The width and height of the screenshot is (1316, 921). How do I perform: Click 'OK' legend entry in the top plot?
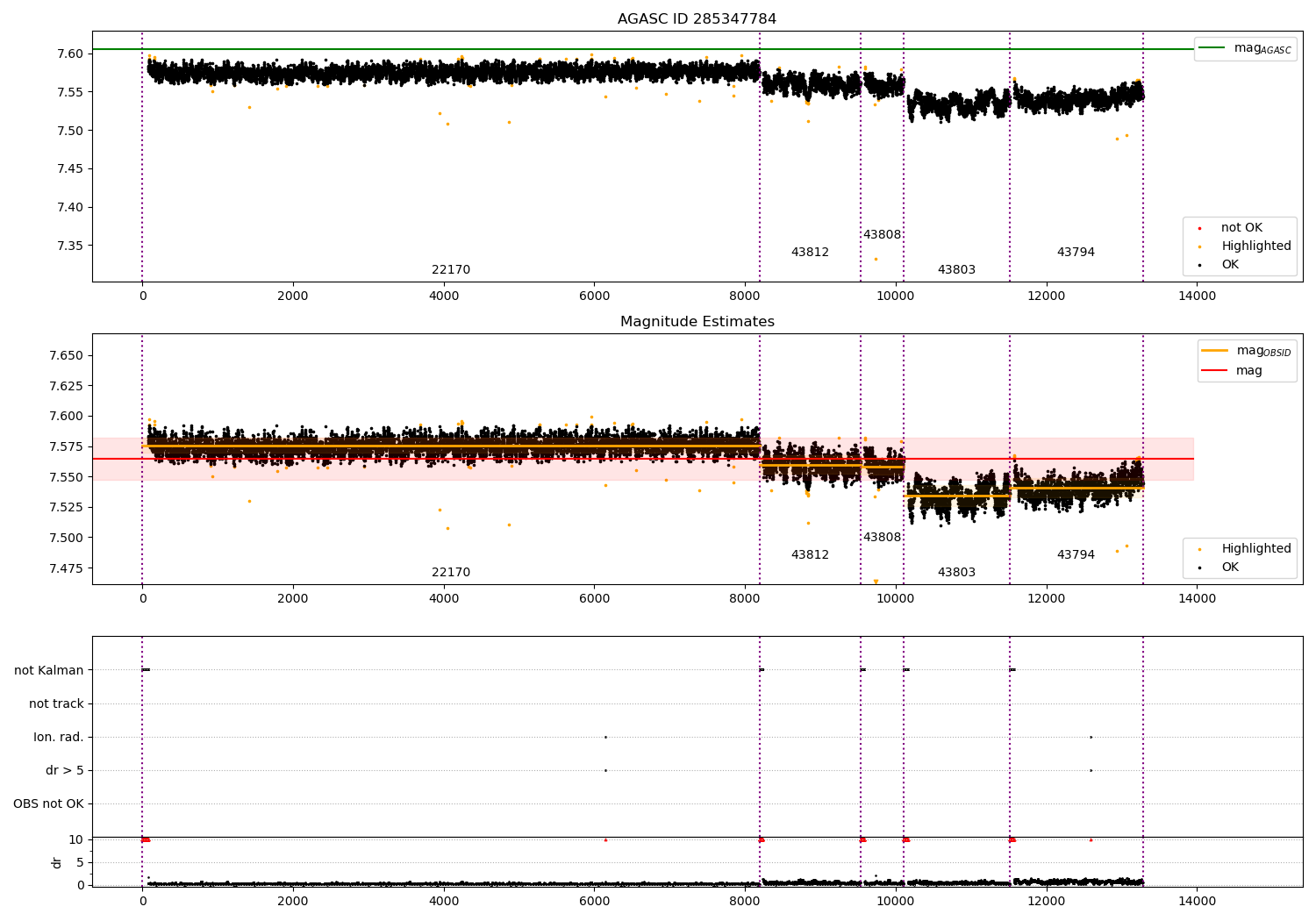[x=1219, y=265]
